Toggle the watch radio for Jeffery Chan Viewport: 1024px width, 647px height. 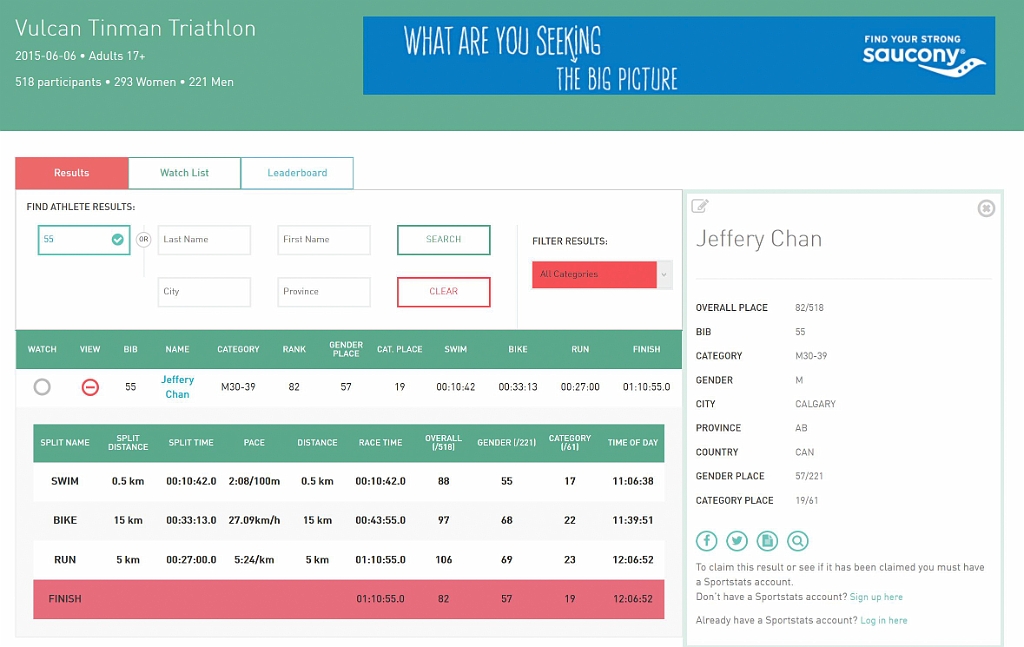pos(42,387)
